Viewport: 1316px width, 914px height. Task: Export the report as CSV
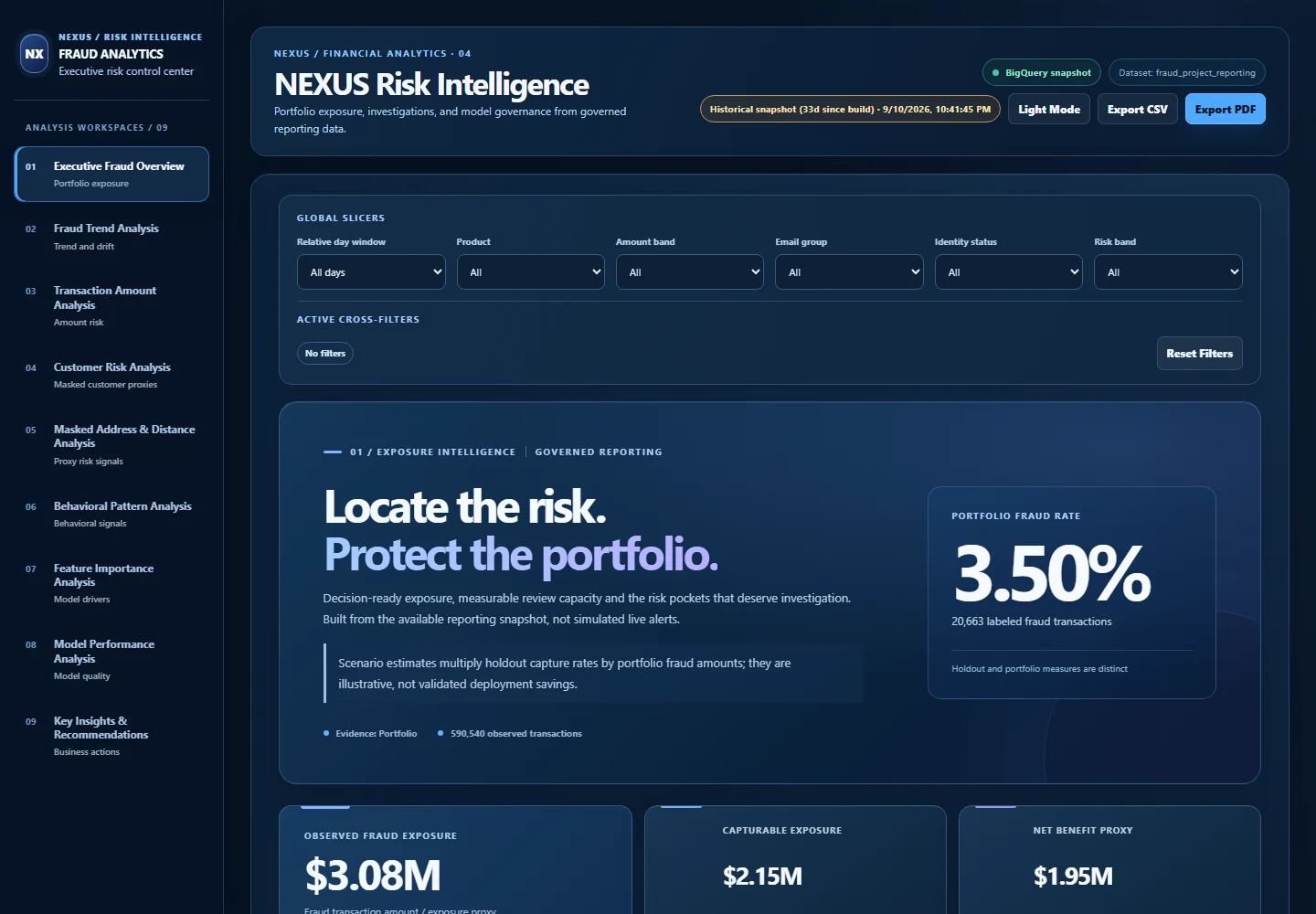[x=1138, y=109]
